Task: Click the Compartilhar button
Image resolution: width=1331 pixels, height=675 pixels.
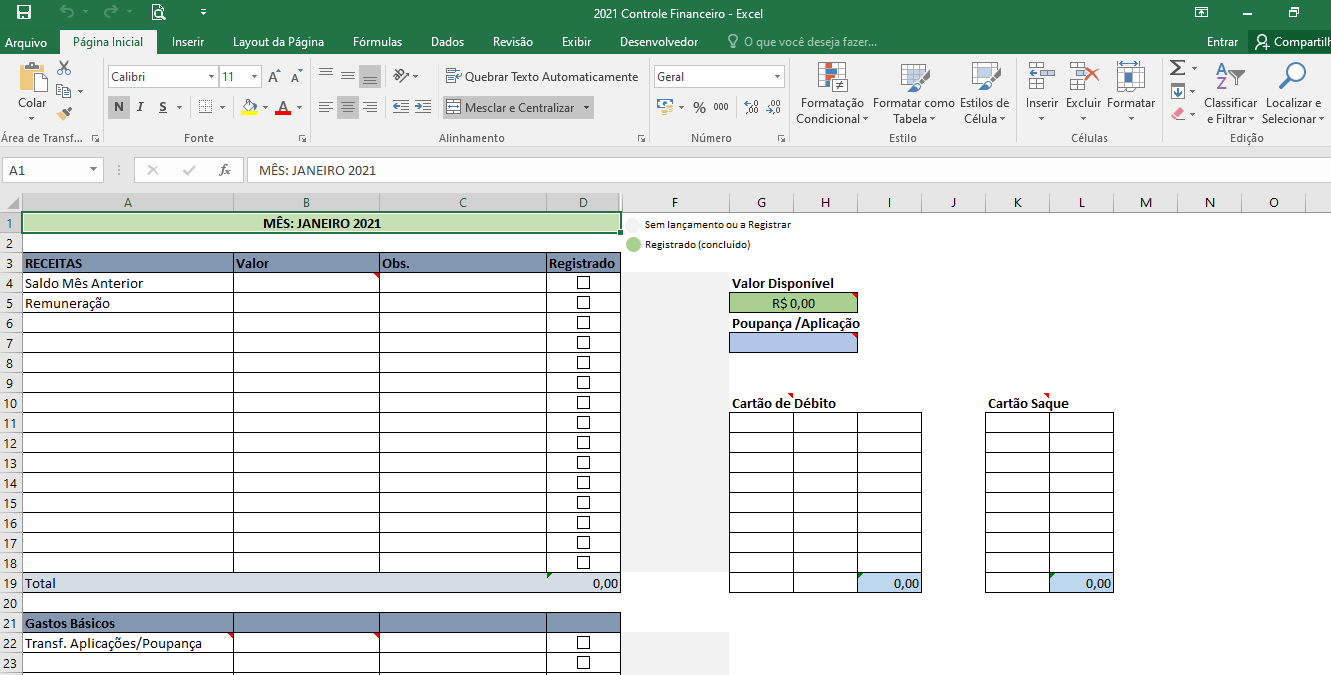Action: (x=1297, y=42)
